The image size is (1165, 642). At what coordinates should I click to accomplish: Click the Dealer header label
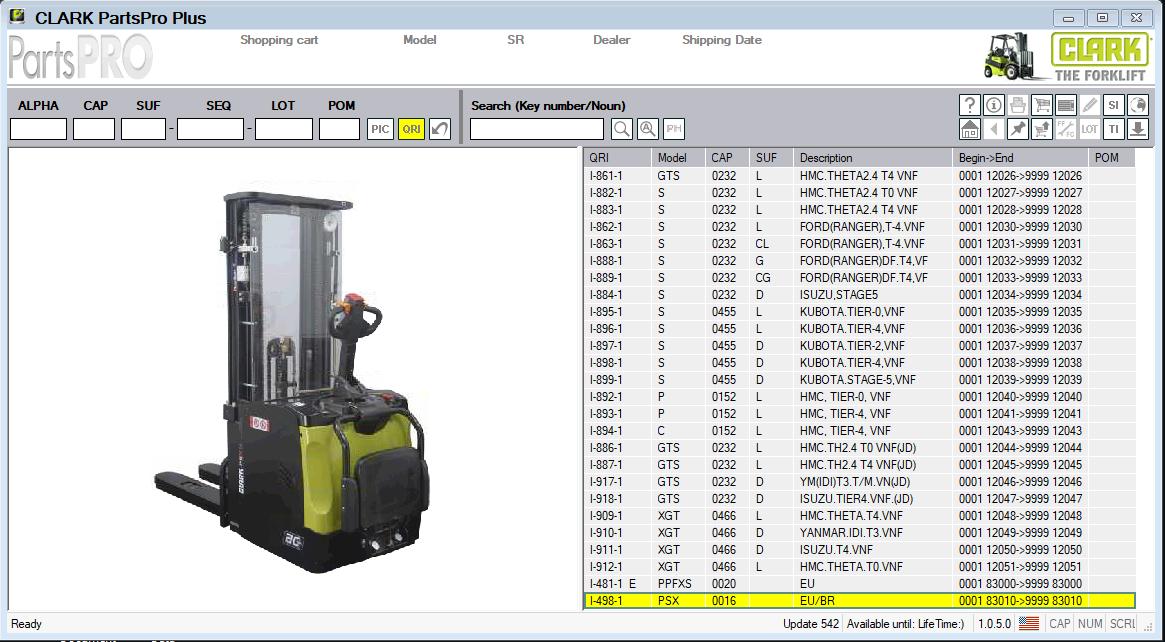pos(611,40)
